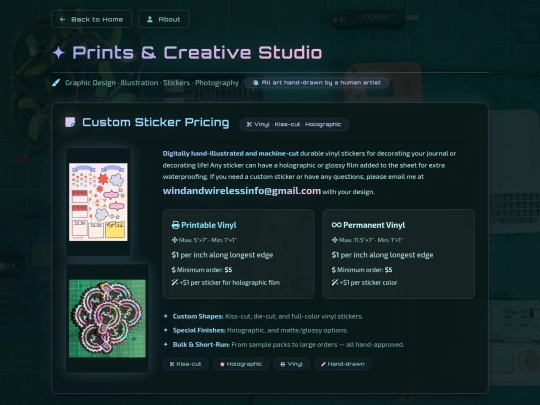Click the bullet star before Custom Shapes
Screen dimensions: 540x405
point(166,316)
